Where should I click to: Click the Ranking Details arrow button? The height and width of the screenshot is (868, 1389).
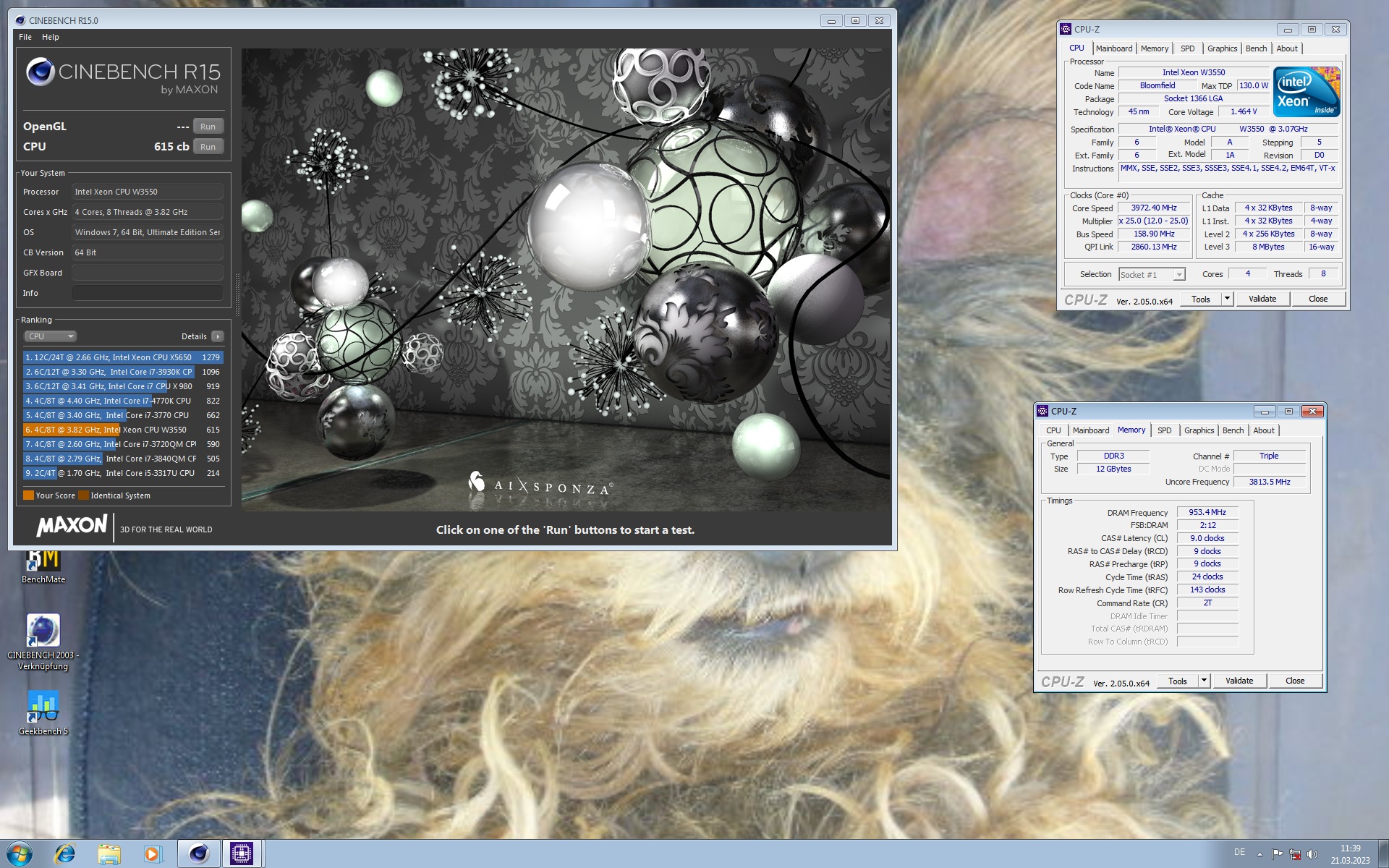tap(218, 336)
